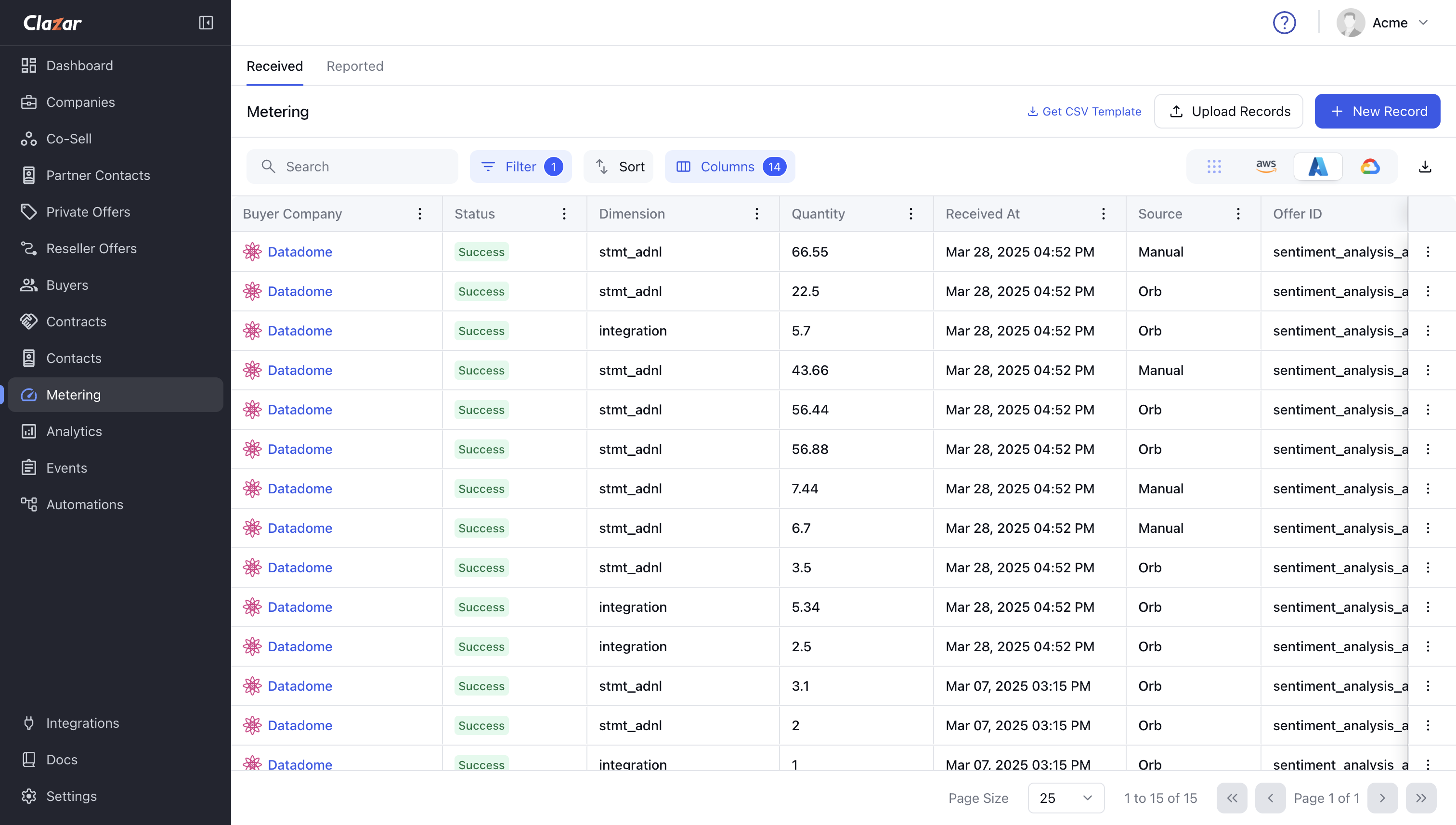
Task: Switch to the Reported tab
Action: tap(355, 66)
